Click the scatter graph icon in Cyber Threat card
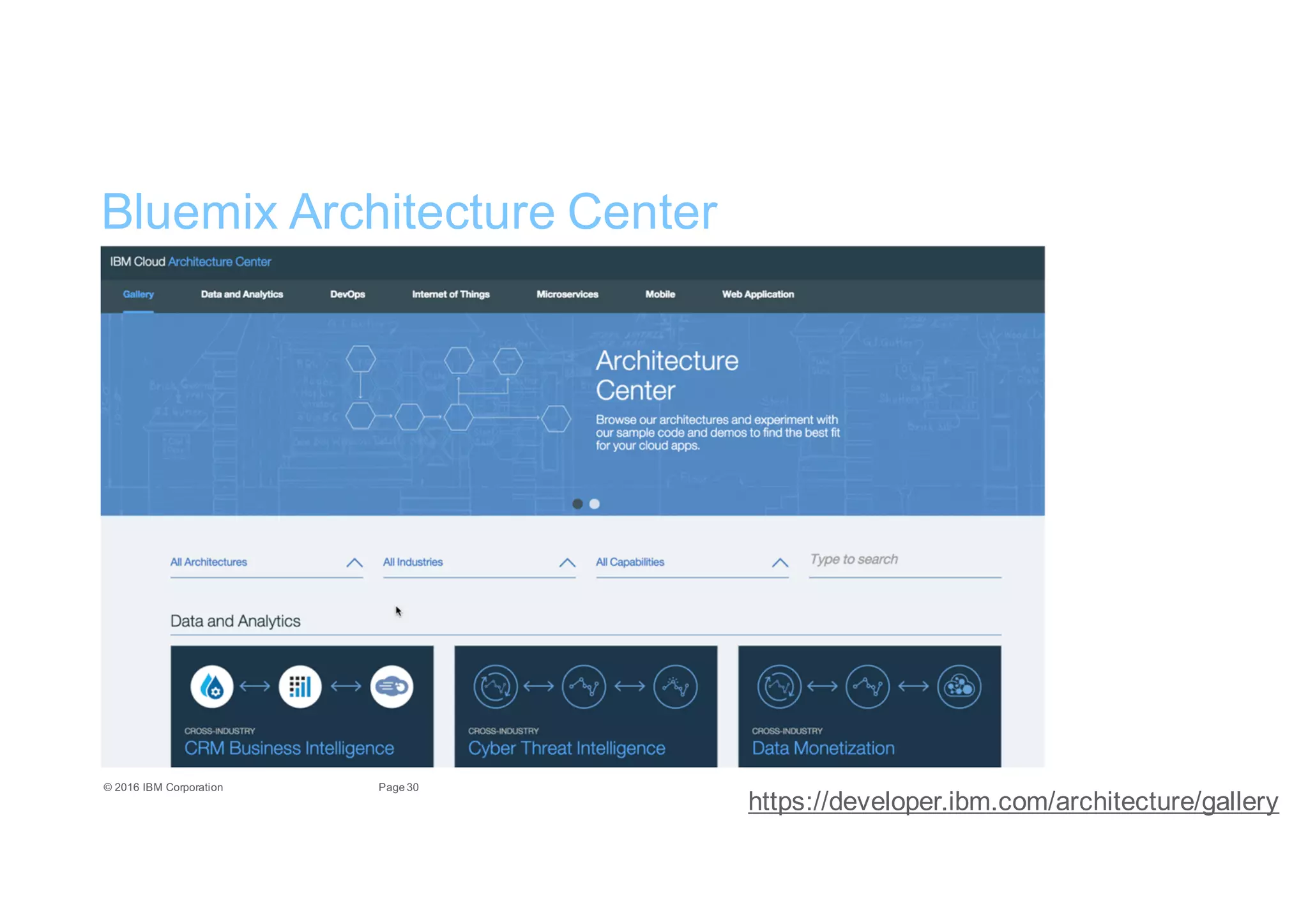This screenshot has width=1308, height=924. (676, 687)
